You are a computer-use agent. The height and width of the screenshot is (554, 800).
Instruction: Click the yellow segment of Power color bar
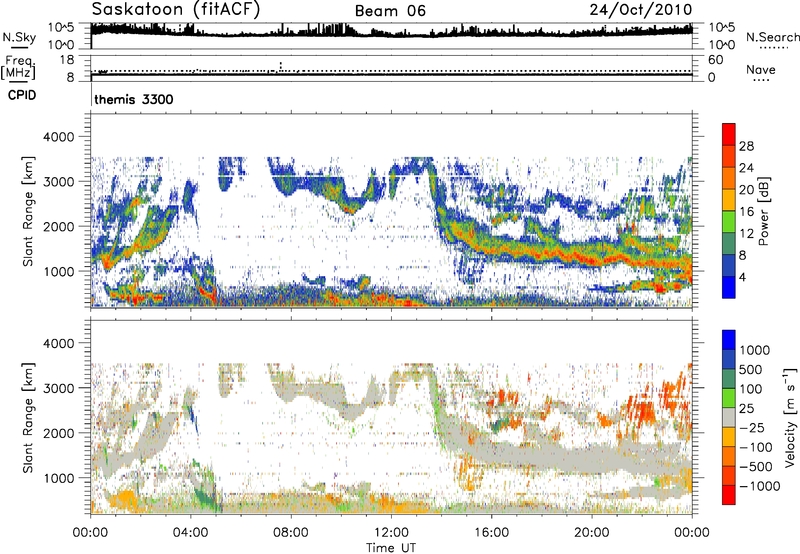729,199
